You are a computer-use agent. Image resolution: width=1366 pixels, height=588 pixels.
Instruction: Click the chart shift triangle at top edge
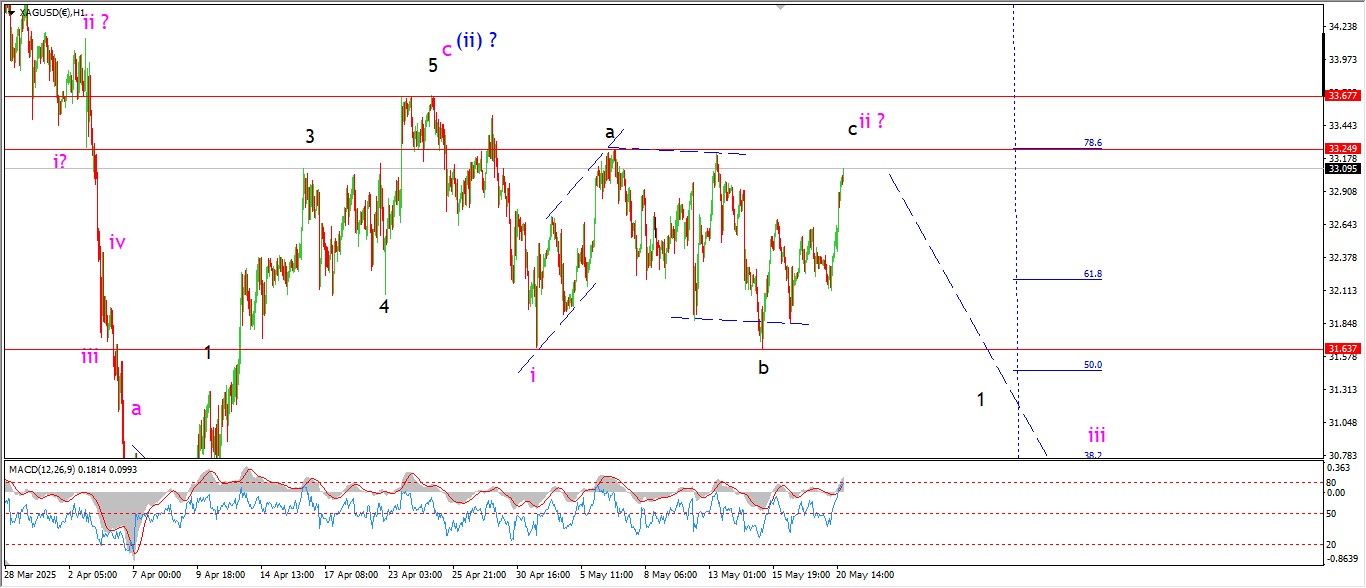coord(783,7)
